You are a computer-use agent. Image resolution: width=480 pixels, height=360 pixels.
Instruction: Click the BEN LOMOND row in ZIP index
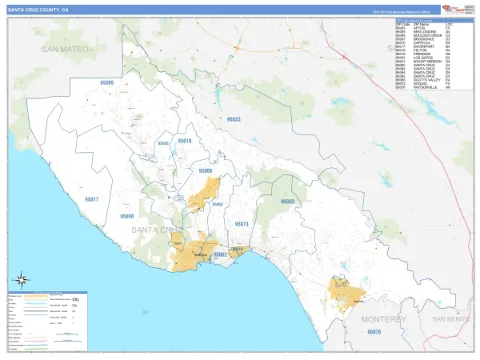(x=434, y=32)
